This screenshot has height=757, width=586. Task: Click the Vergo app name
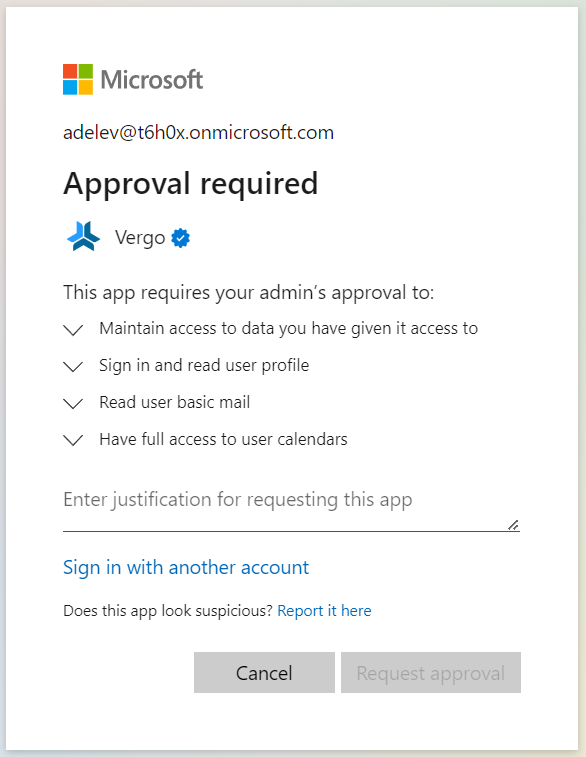140,238
